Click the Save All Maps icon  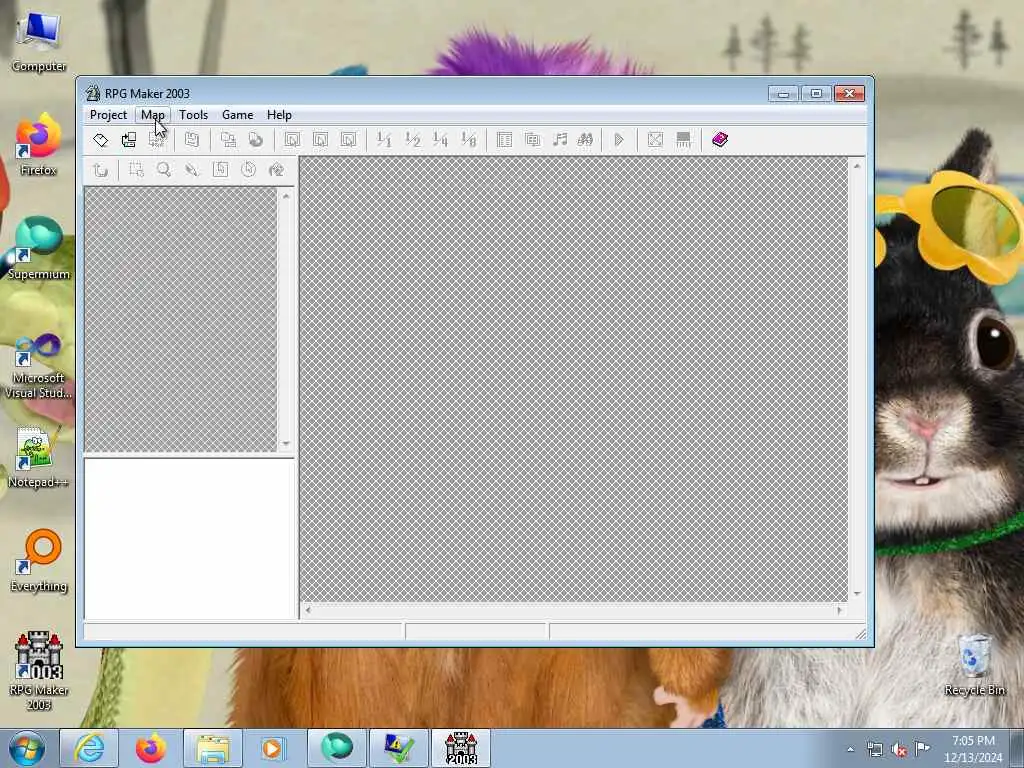click(228, 139)
